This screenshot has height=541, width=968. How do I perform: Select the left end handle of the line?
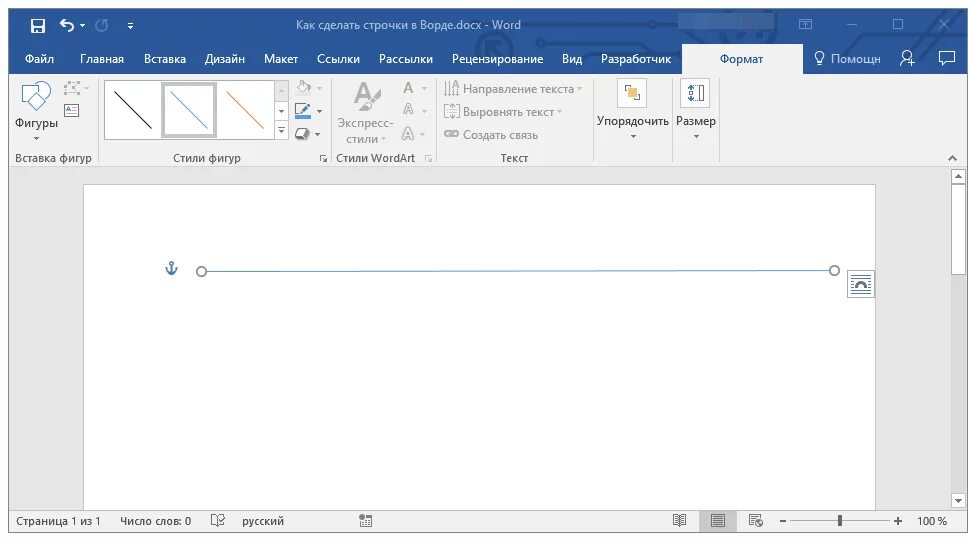coord(201,272)
